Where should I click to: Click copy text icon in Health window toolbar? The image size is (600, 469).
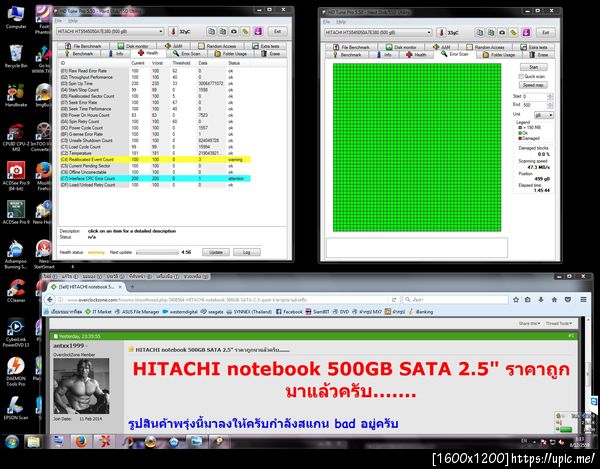point(212,31)
